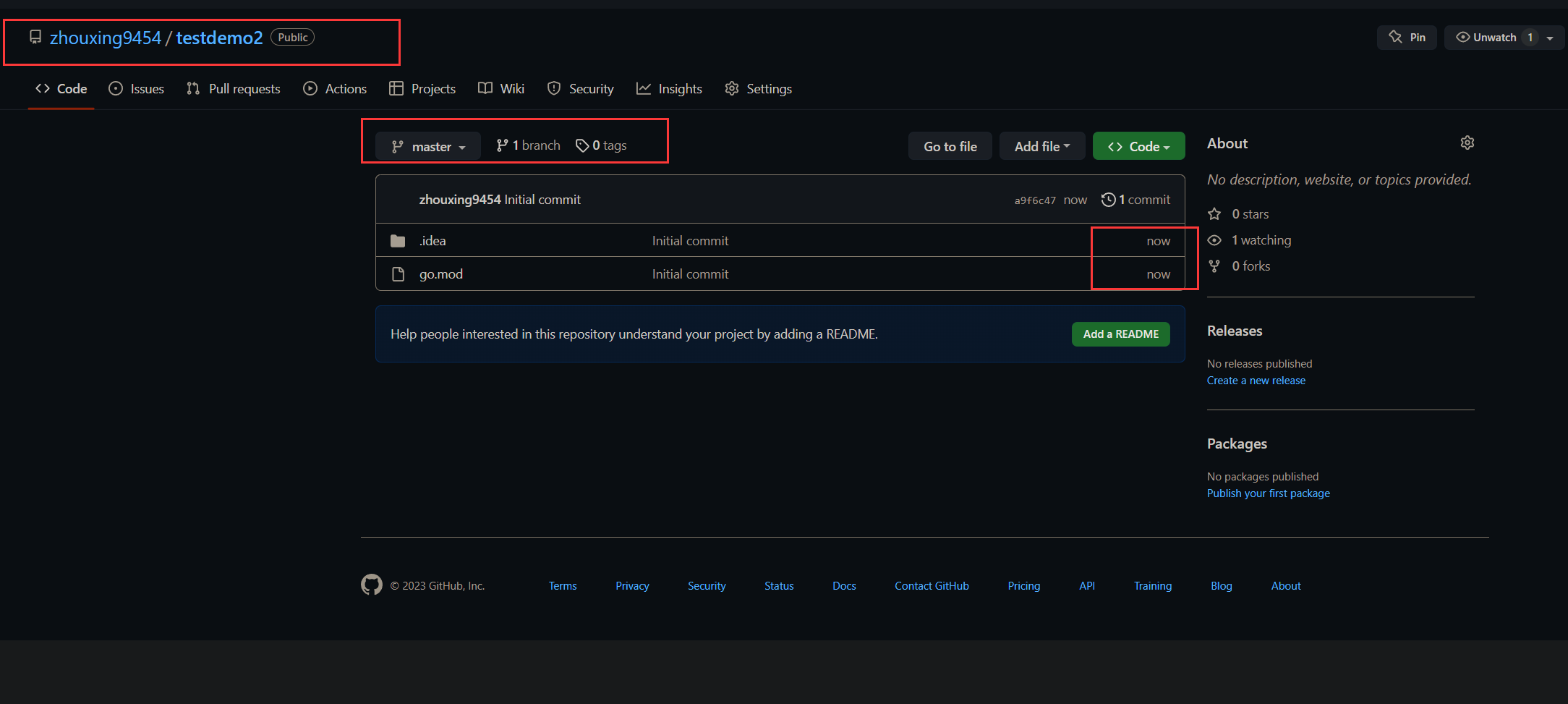
Task: Switch to the Issues tab
Action: [x=137, y=89]
